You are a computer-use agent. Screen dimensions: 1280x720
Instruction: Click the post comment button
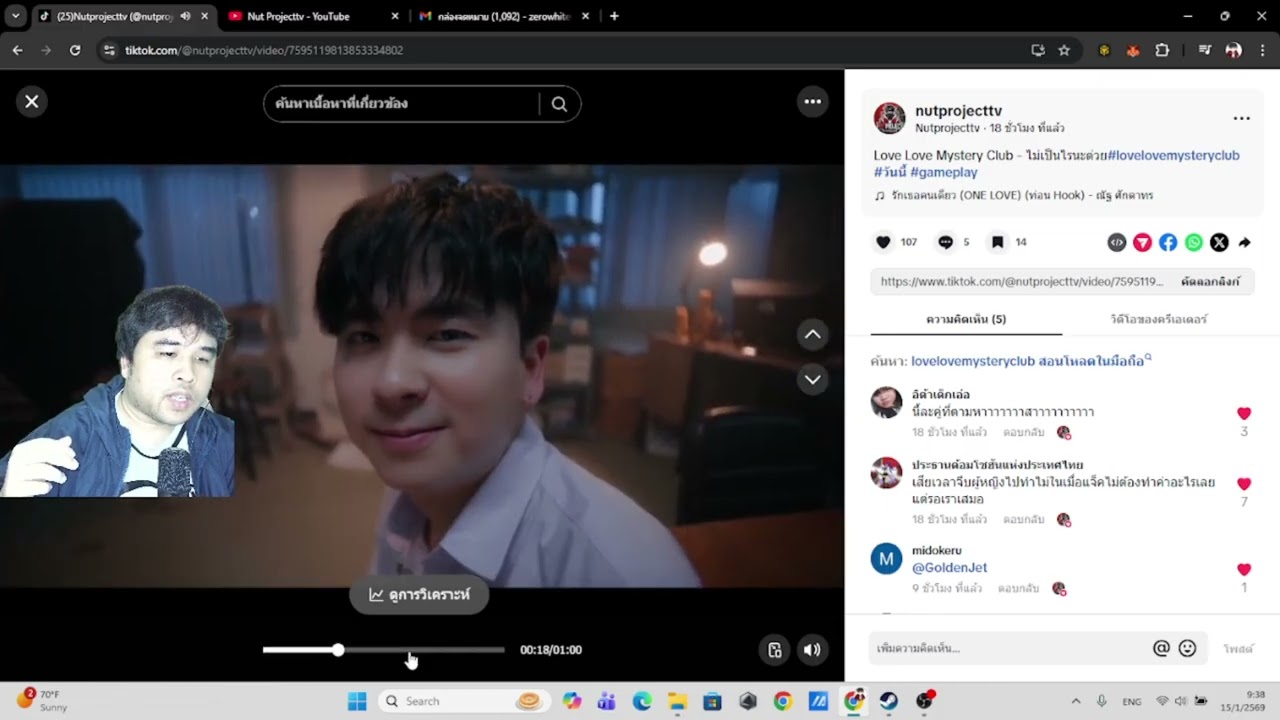coord(1238,649)
